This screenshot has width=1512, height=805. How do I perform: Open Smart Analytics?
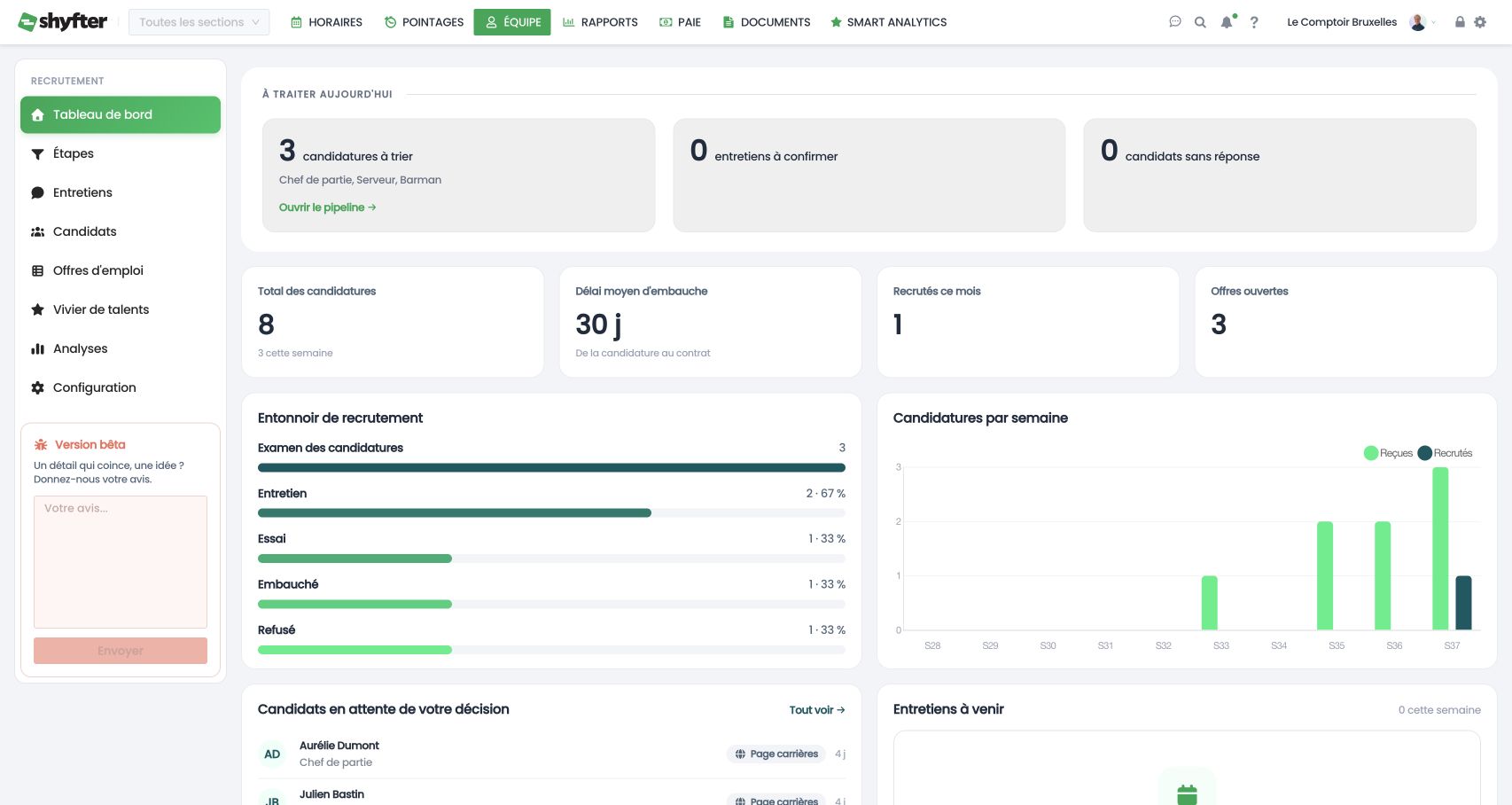coord(889,22)
